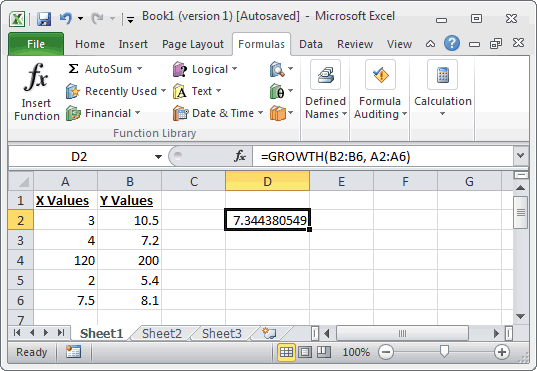
Task: Open Microsoft Excel Help question mark
Action: tap(452, 44)
